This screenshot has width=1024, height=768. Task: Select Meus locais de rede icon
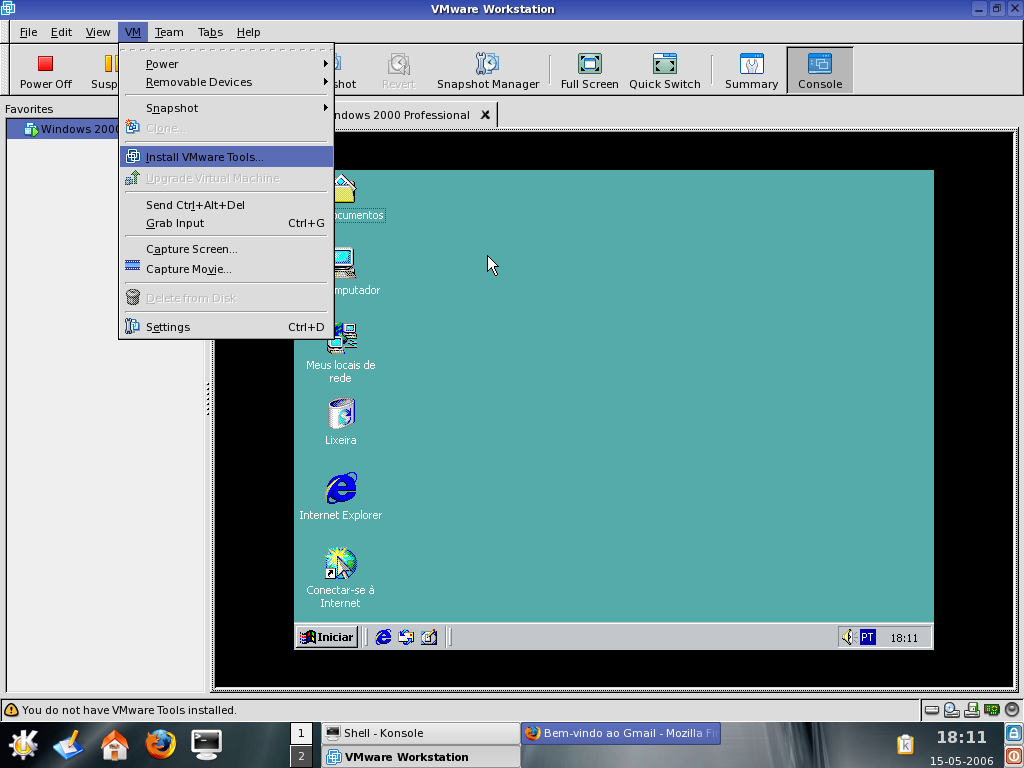[340, 353]
